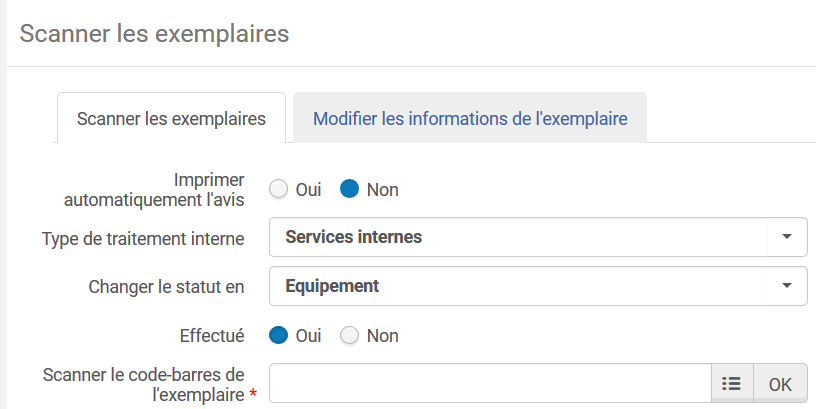Viewport: 816px width, 409px height.
Task: Select Oui for Imprimer automatiquement l'avis
Action: (279, 189)
